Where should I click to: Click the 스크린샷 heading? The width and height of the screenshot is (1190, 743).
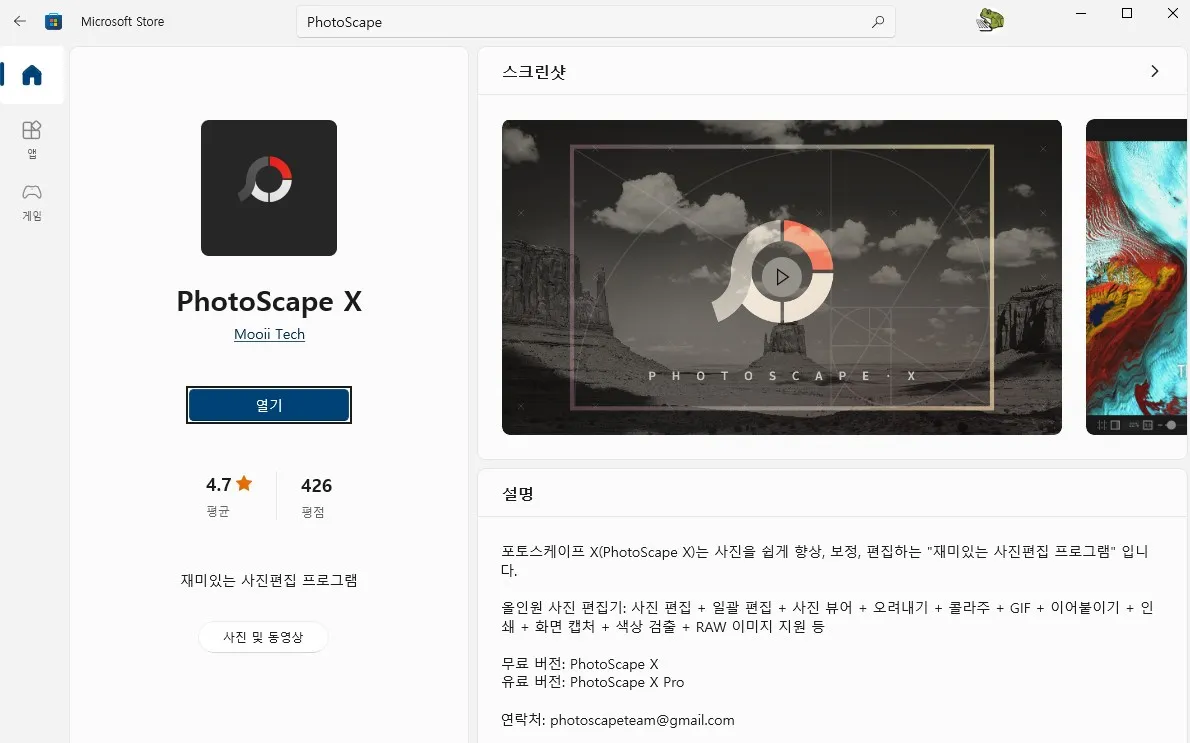click(x=534, y=72)
